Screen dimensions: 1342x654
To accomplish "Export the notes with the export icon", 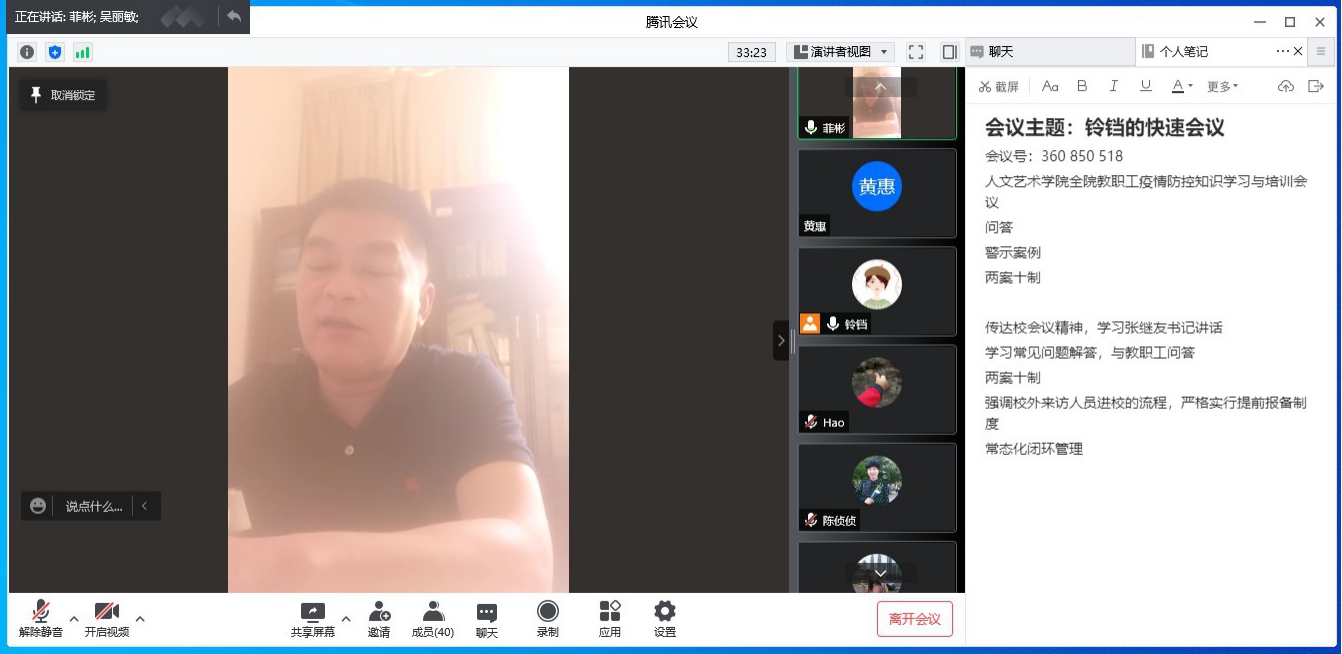I will point(1316,87).
